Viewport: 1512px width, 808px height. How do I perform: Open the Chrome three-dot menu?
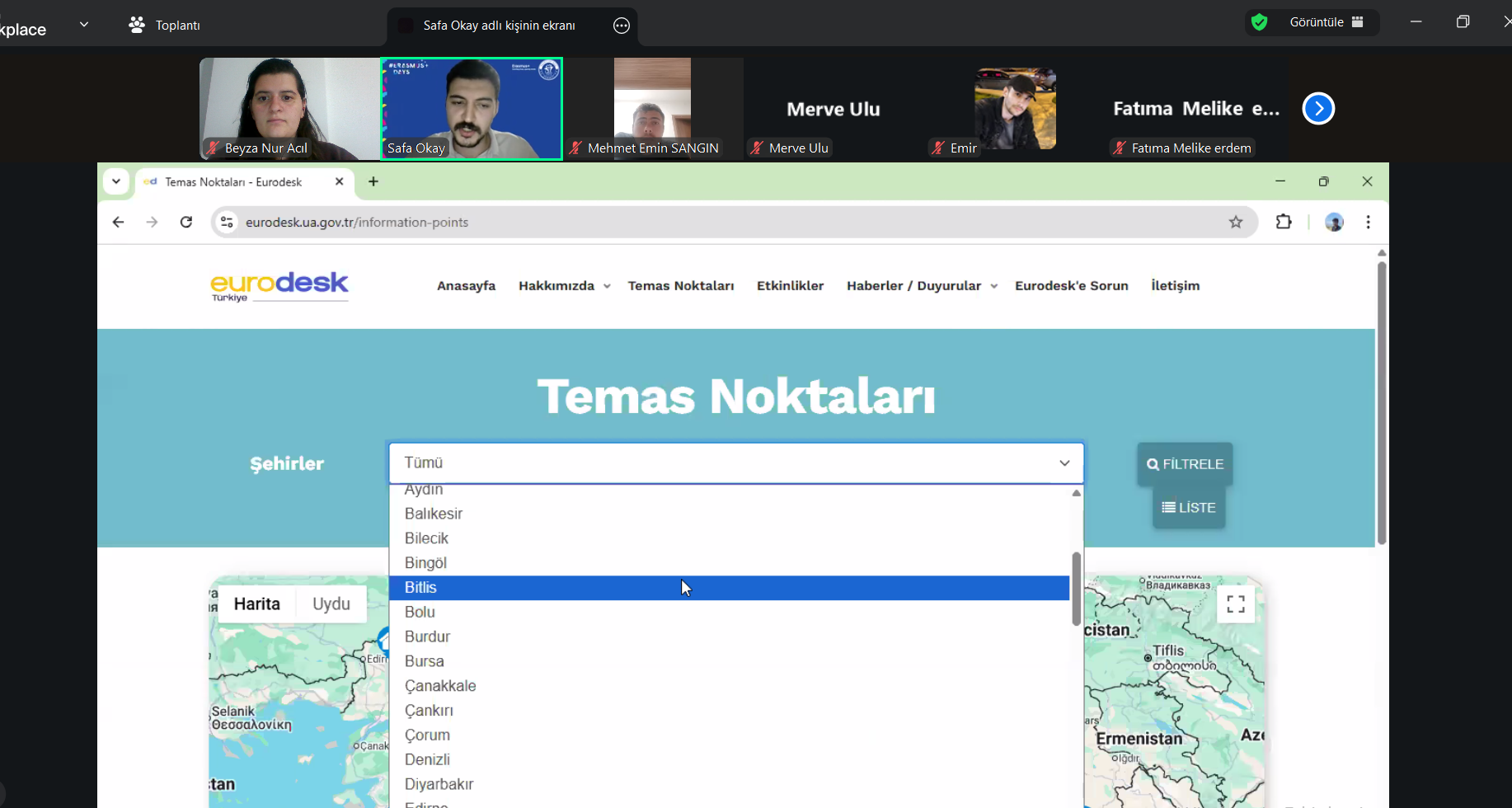[1368, 222]
